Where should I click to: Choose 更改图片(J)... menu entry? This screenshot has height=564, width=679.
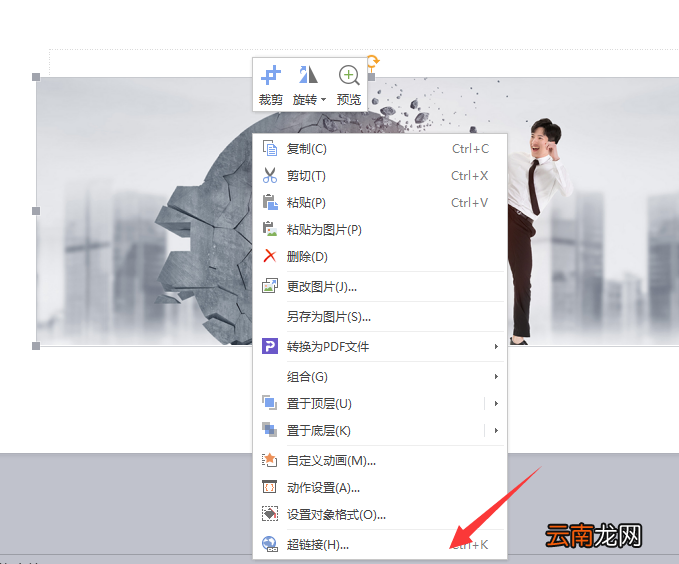click(379, 287)
